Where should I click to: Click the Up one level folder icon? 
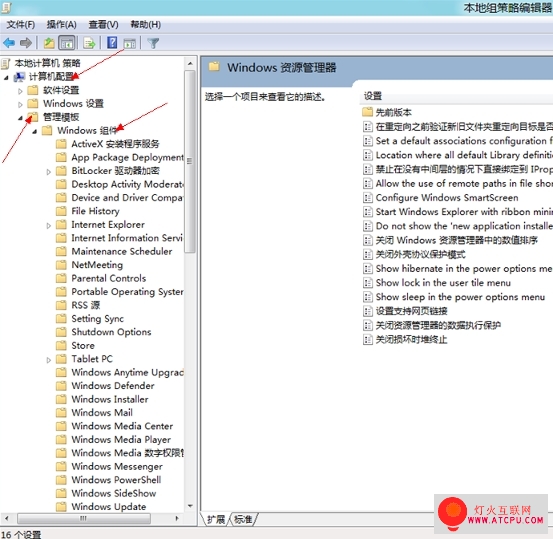49,43
